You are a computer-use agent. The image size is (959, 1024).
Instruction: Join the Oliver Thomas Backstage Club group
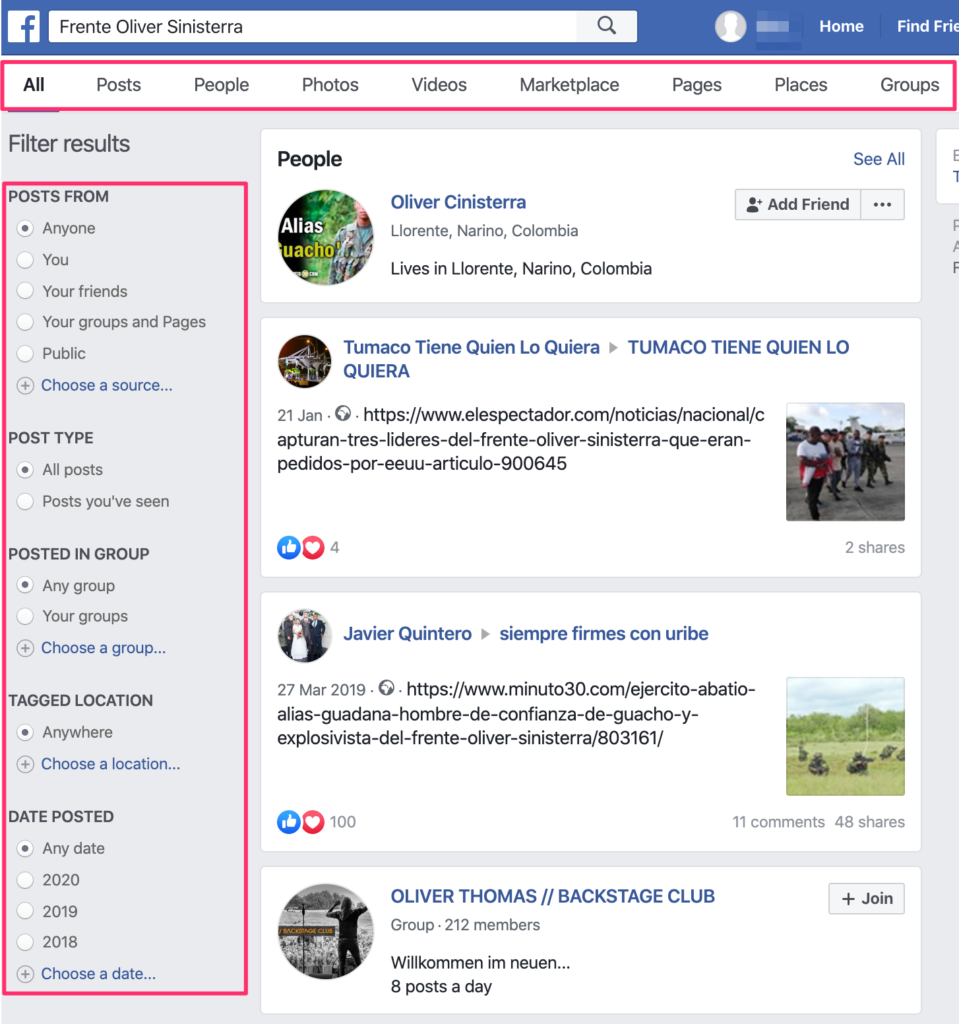(x=866, y=899)
